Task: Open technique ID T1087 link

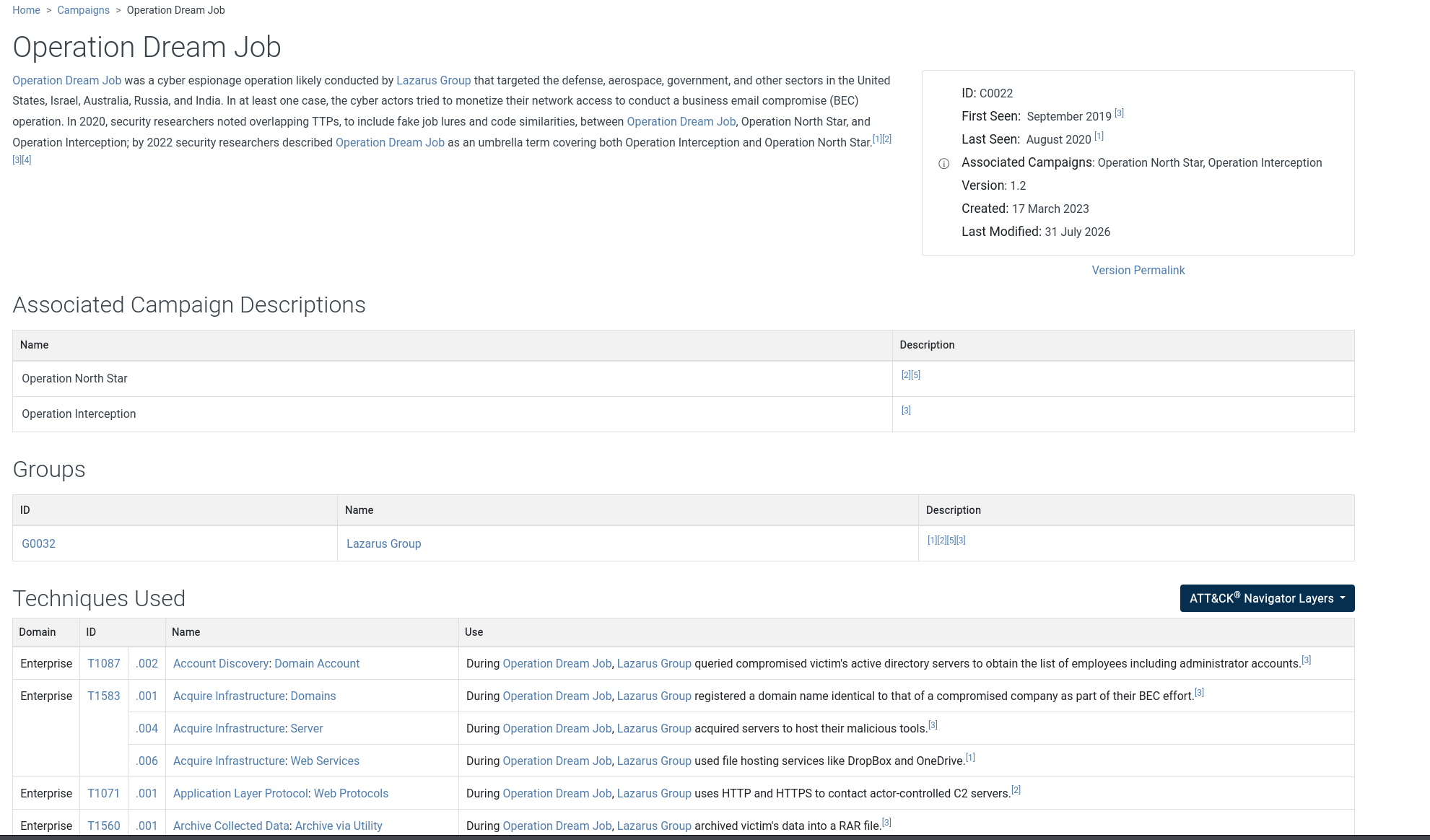Action: tap(104, 663)
